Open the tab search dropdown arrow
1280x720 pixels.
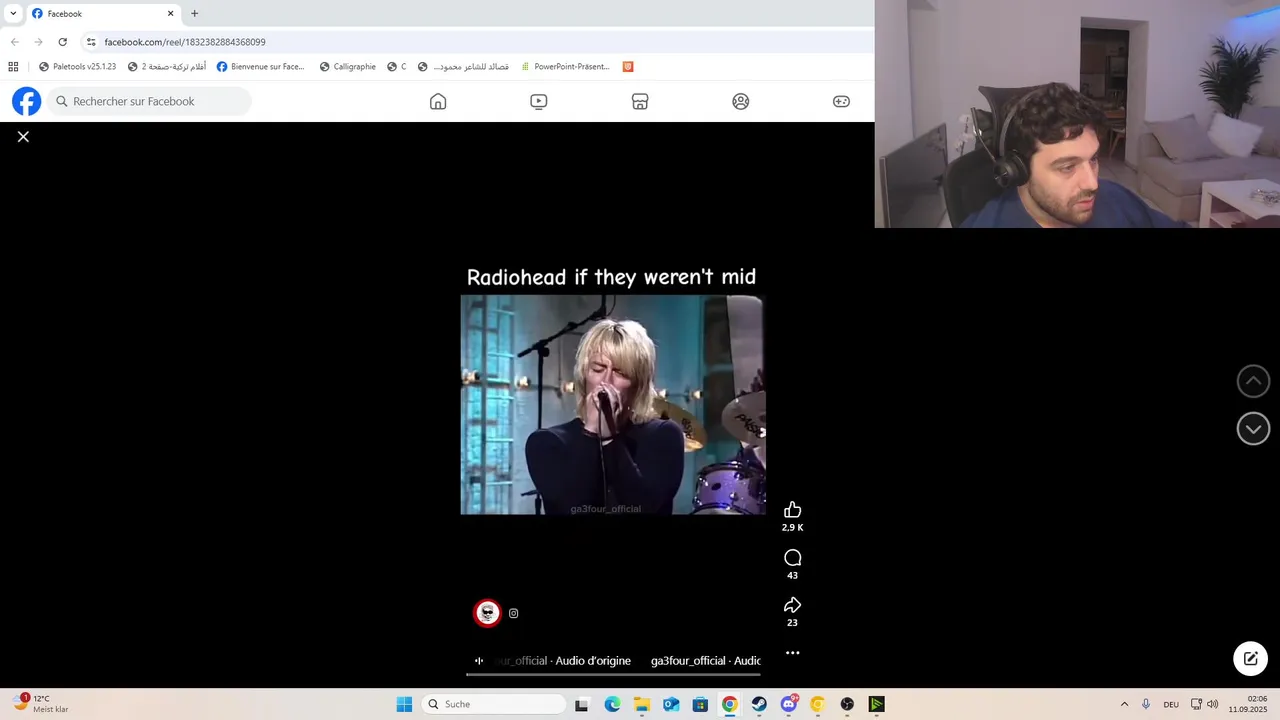(13, 13)
